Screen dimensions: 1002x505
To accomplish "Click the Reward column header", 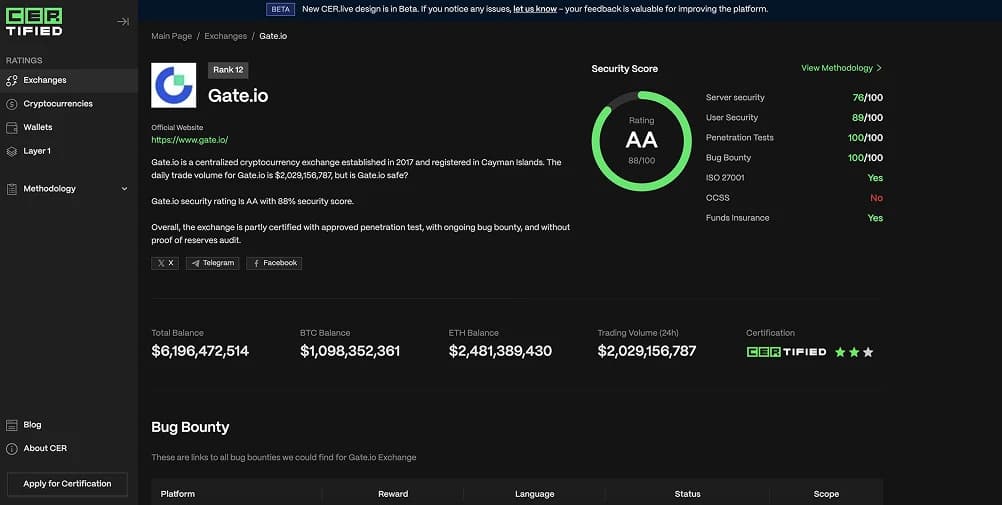I will [393, 494].
